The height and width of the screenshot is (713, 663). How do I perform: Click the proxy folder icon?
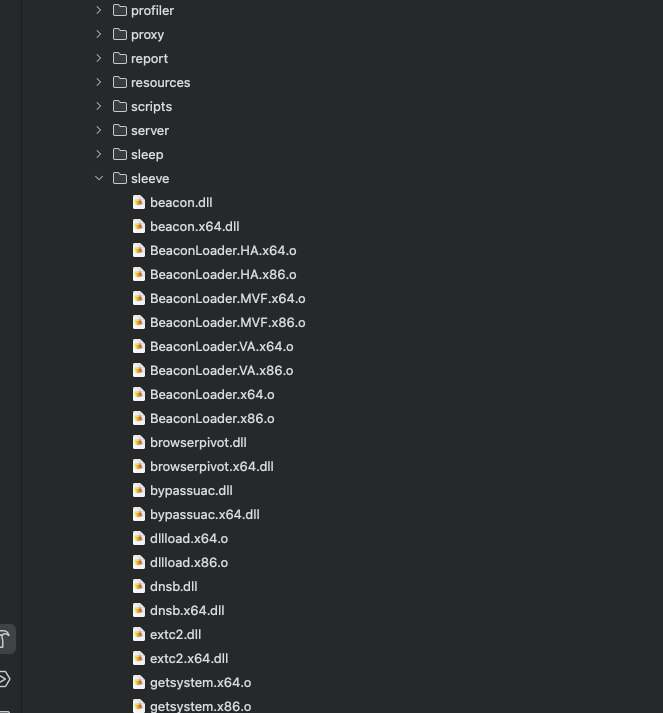[120, 34]
